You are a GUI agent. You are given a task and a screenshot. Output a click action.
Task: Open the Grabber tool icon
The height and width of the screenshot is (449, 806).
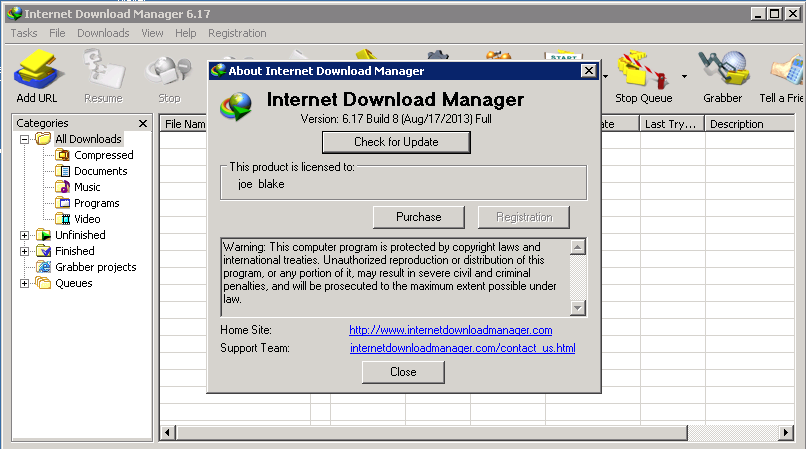coord(723,68)
